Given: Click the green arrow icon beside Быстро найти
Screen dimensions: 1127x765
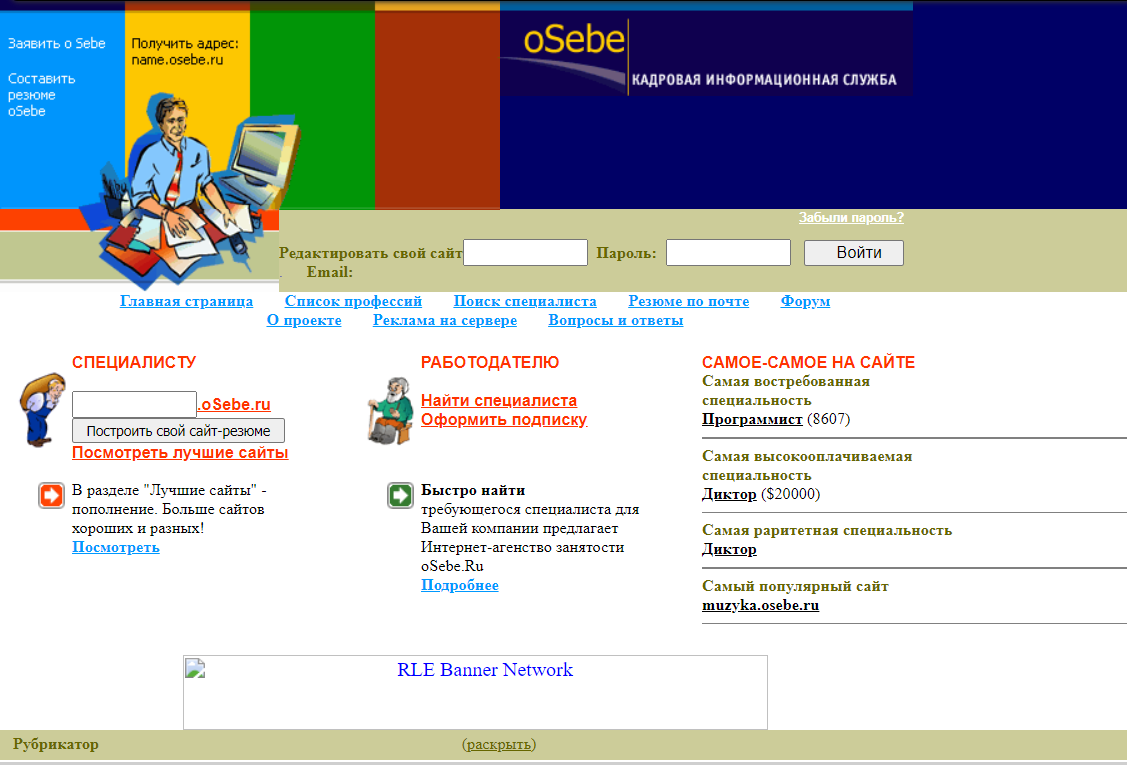Looking at the screenshot, I should pyautogui.click(x=400, y=495).
